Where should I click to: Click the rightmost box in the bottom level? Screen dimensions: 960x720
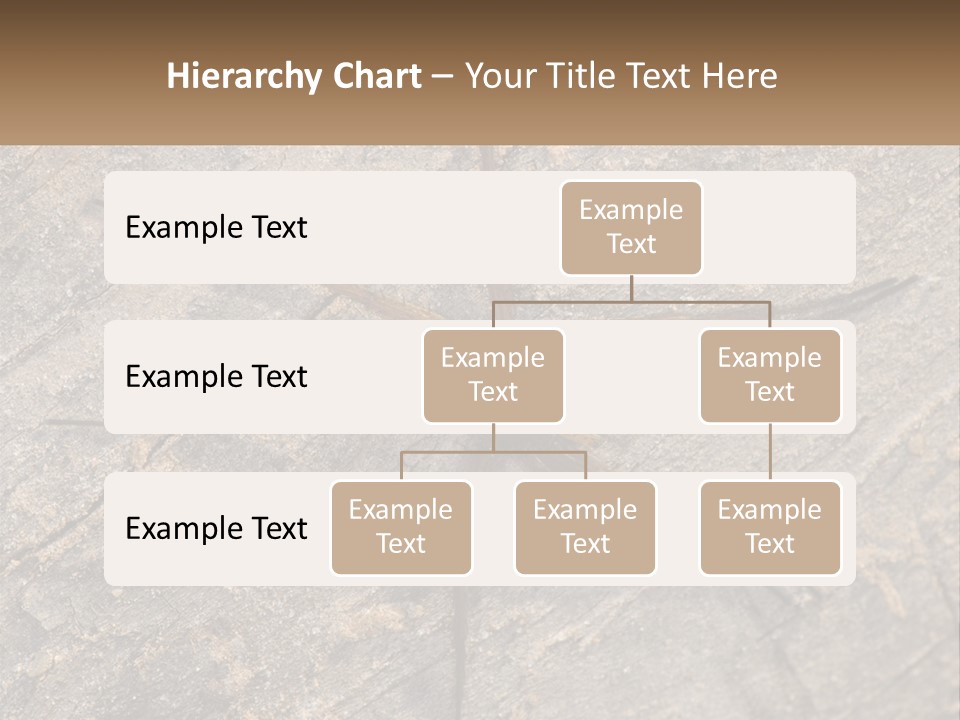770,527
